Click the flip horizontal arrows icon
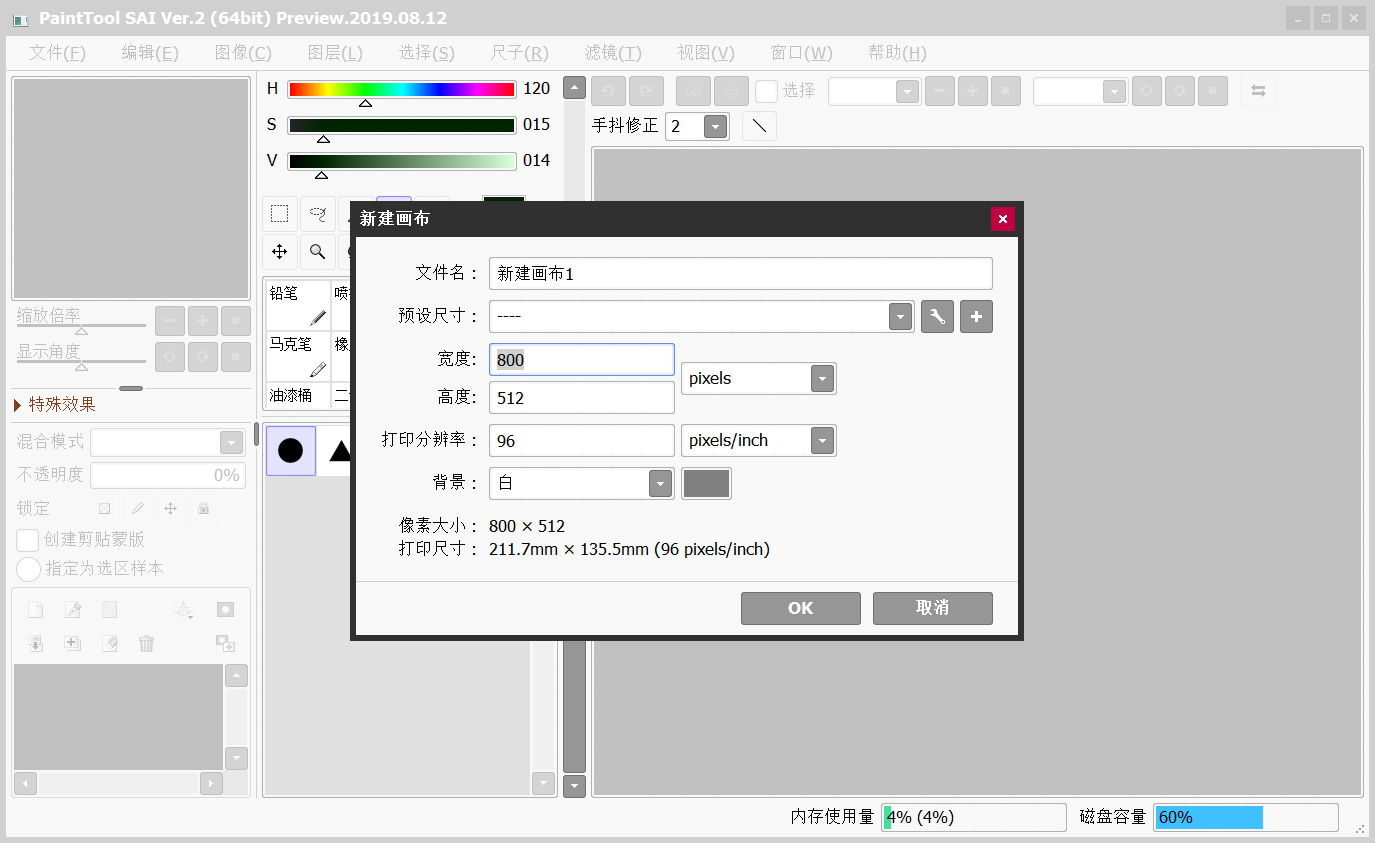1375x843 pixels. click(x=1258, y=91)
